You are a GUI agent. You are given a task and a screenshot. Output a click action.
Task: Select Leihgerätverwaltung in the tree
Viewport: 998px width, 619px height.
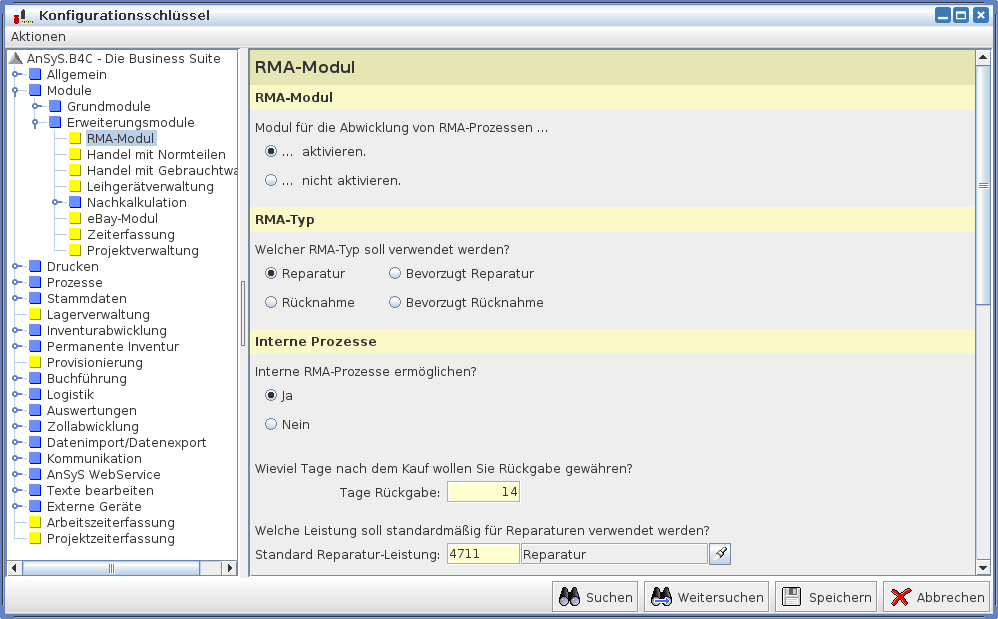click(150, 187)
